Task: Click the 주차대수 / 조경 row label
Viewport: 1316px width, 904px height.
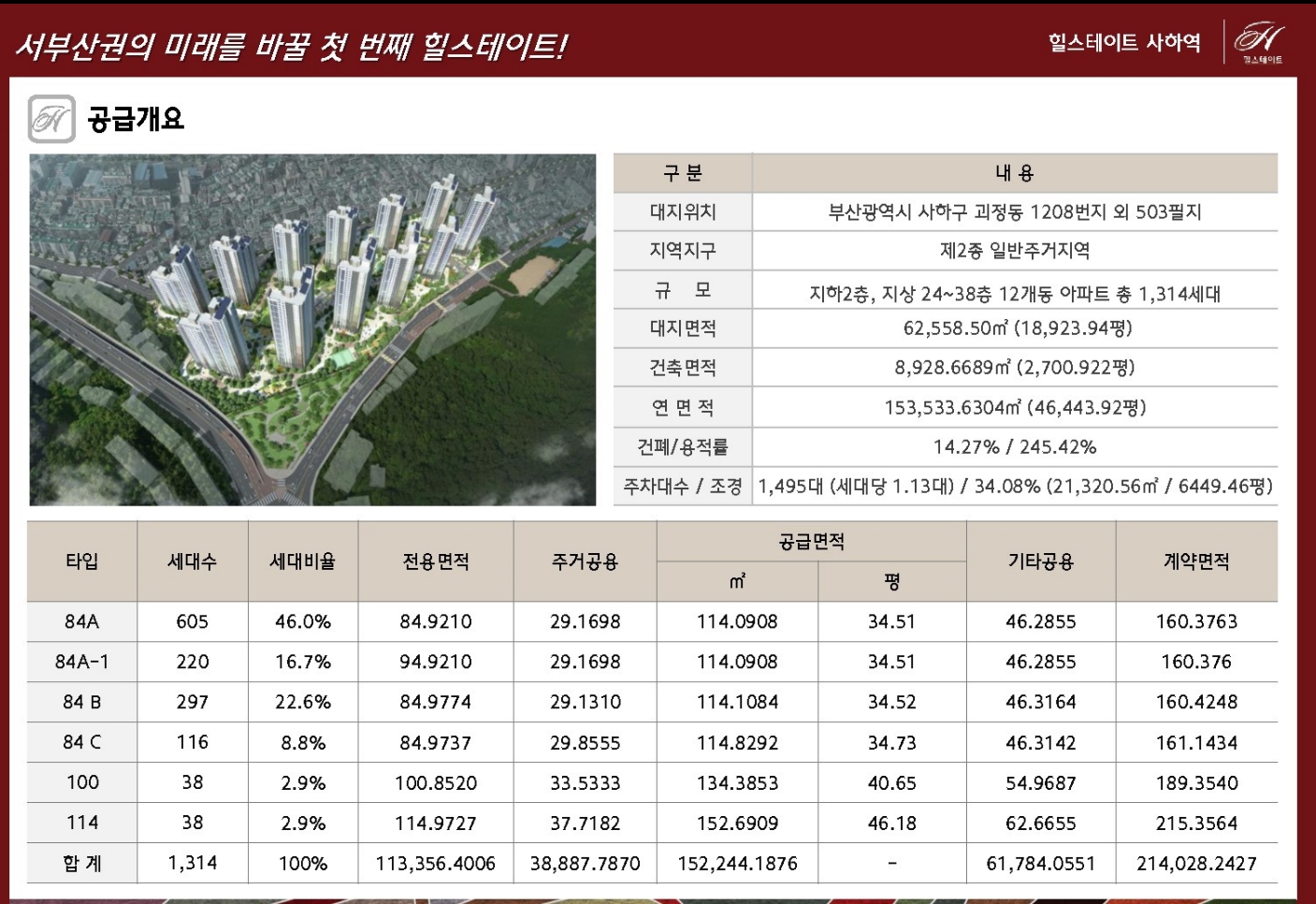Action: (683, 487)
